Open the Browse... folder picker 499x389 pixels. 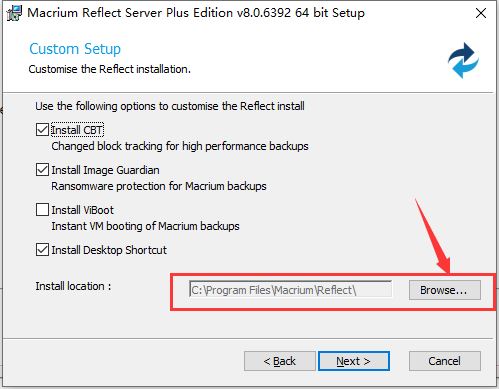445,290
